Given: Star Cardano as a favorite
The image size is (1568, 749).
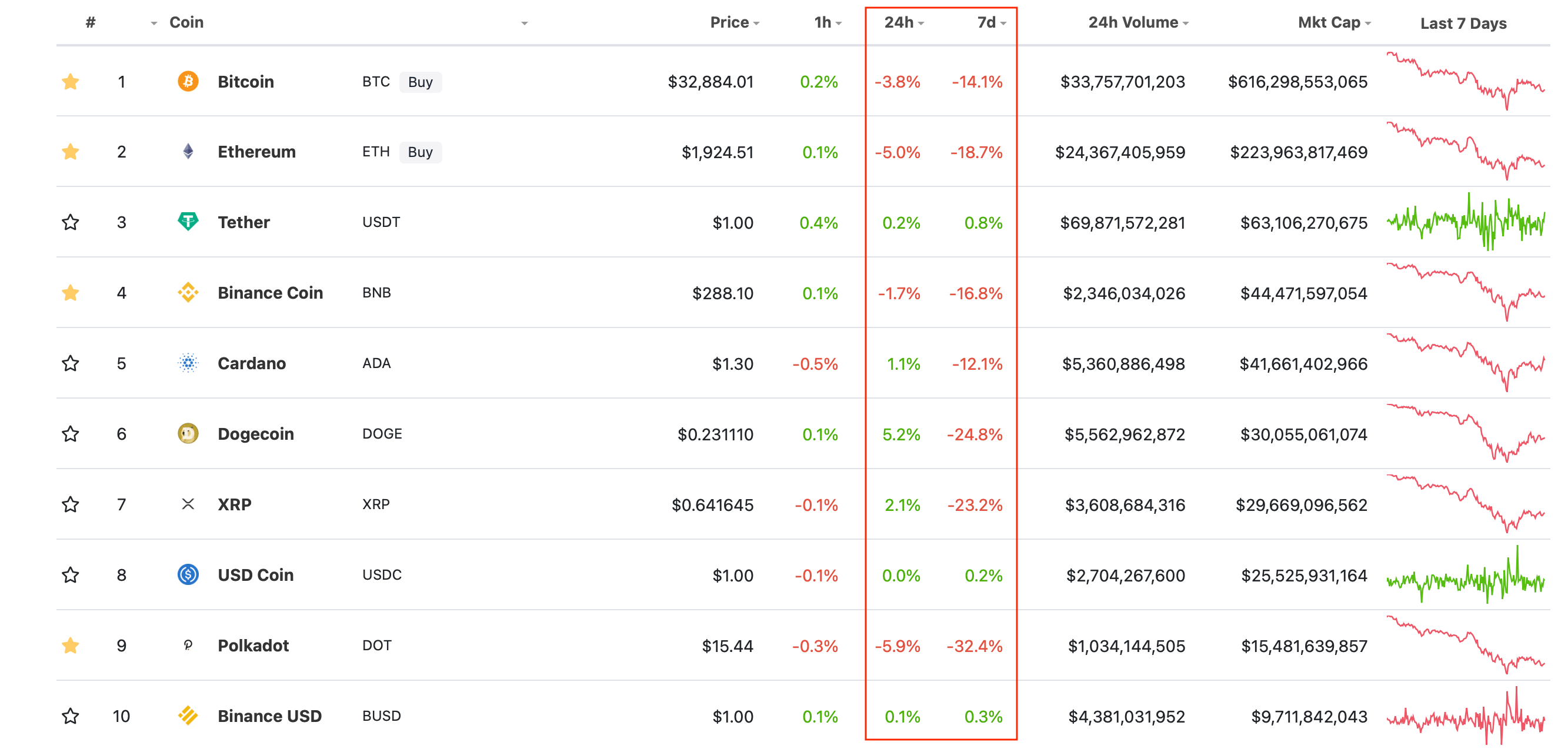Looking at the screenshot, I should 71,363.
